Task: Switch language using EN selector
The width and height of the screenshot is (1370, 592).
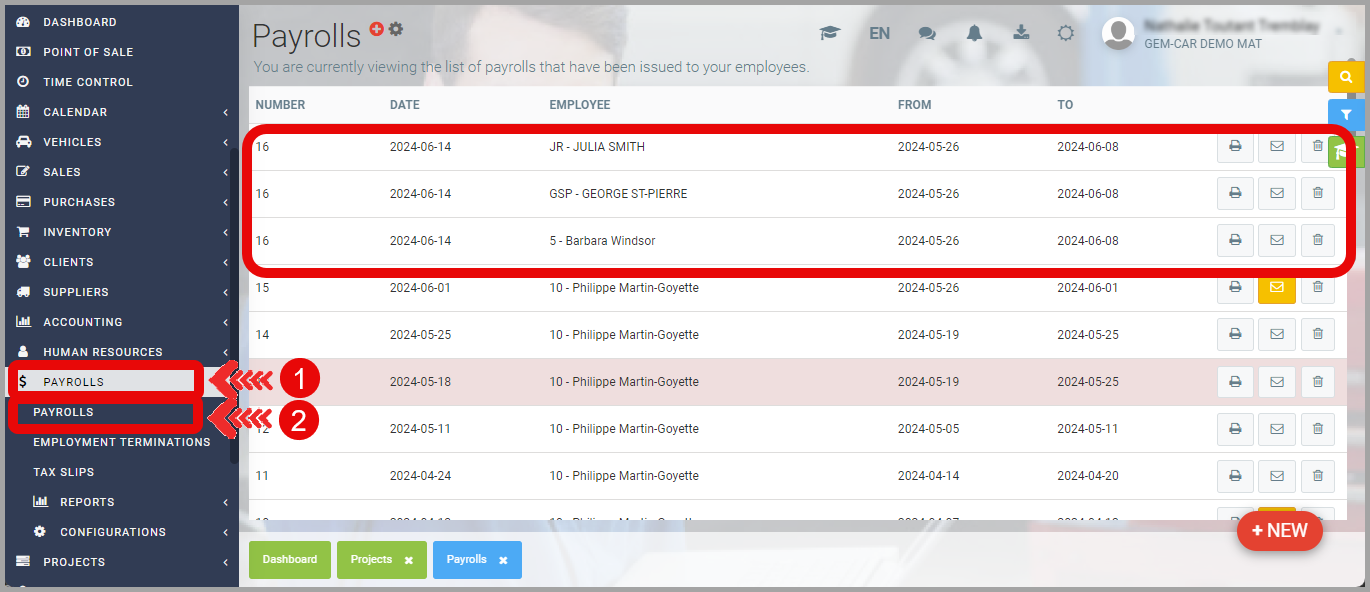Action: 879,33
